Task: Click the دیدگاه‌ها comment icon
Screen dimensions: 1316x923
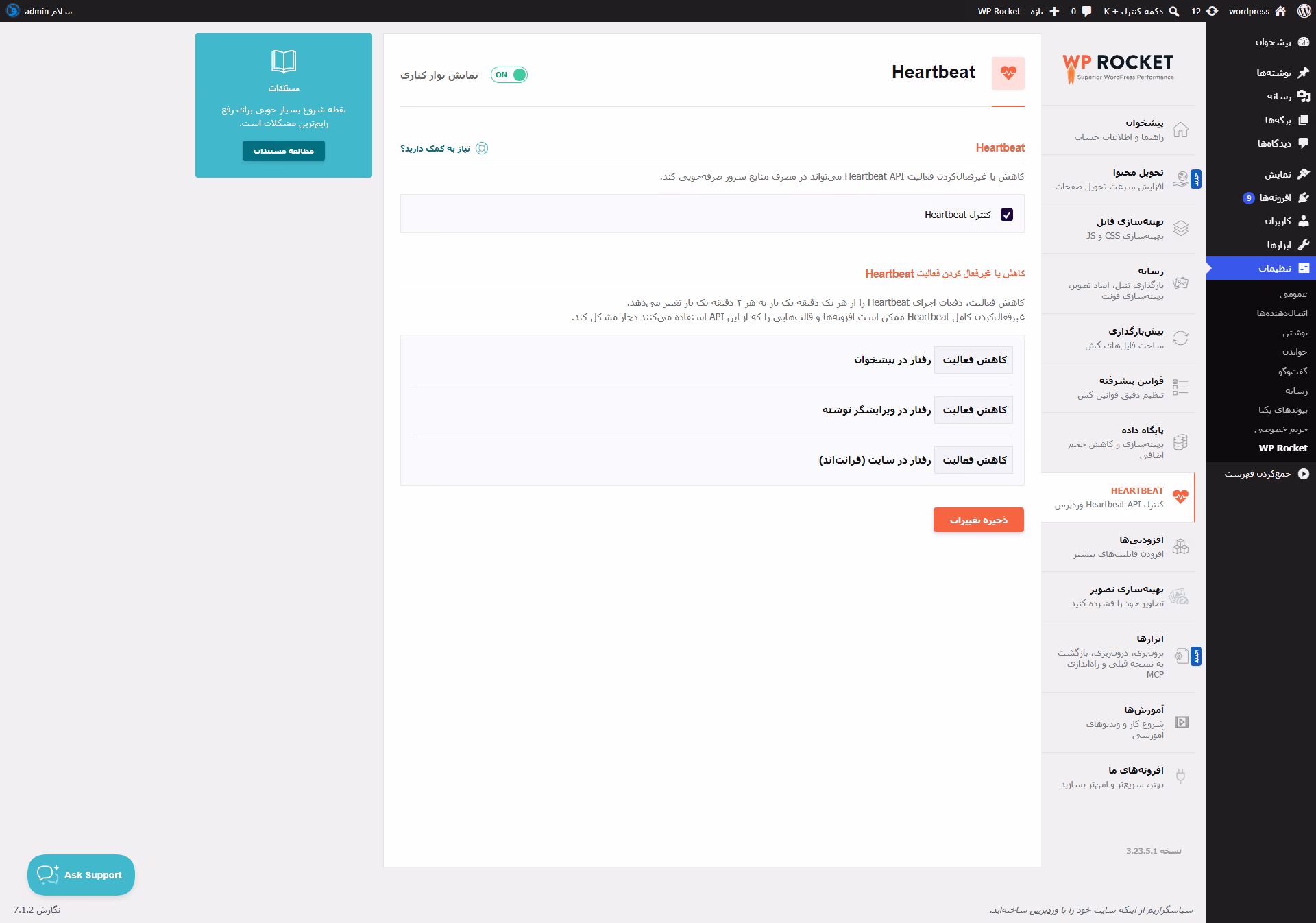Action: (1304, 143)
